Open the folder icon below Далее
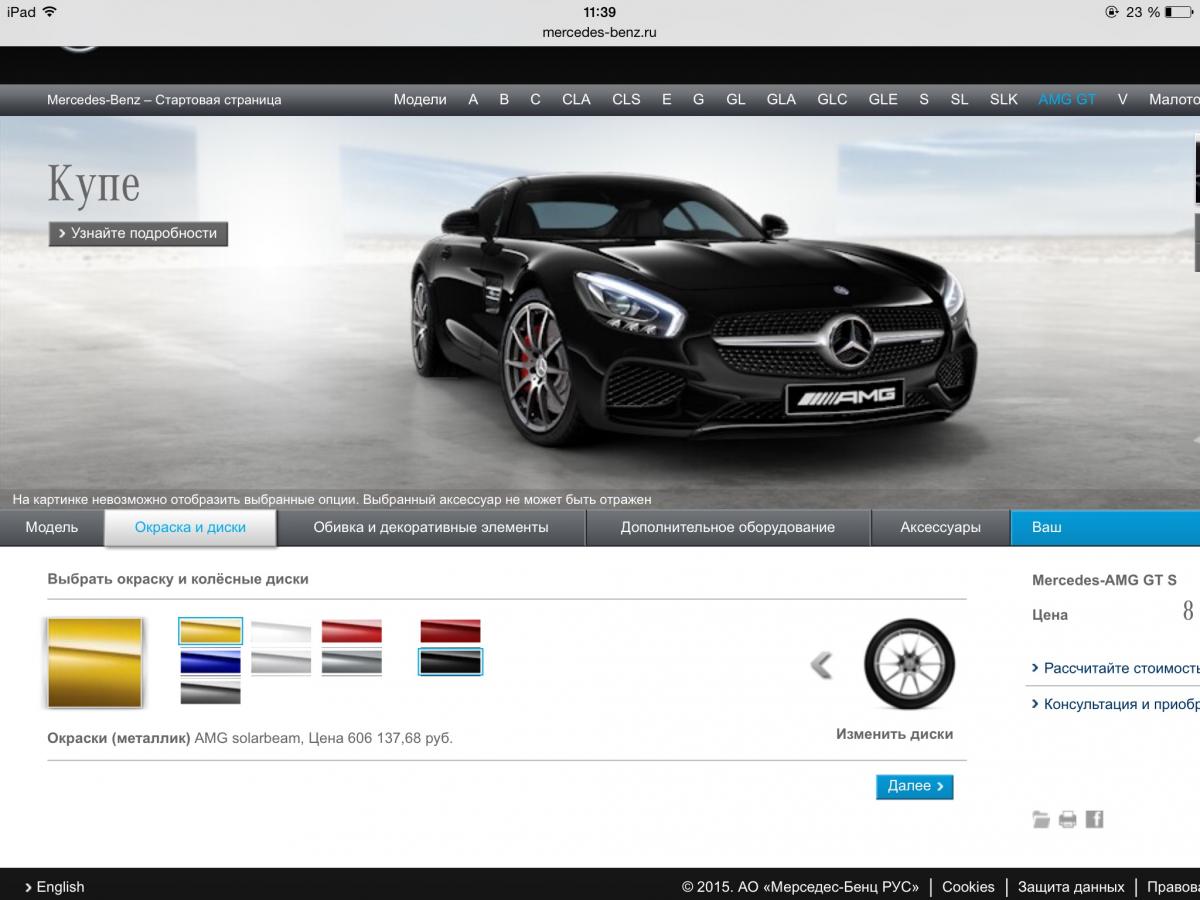The height and width of the screenshot is (900, 1200). (x=1041, y=820)
